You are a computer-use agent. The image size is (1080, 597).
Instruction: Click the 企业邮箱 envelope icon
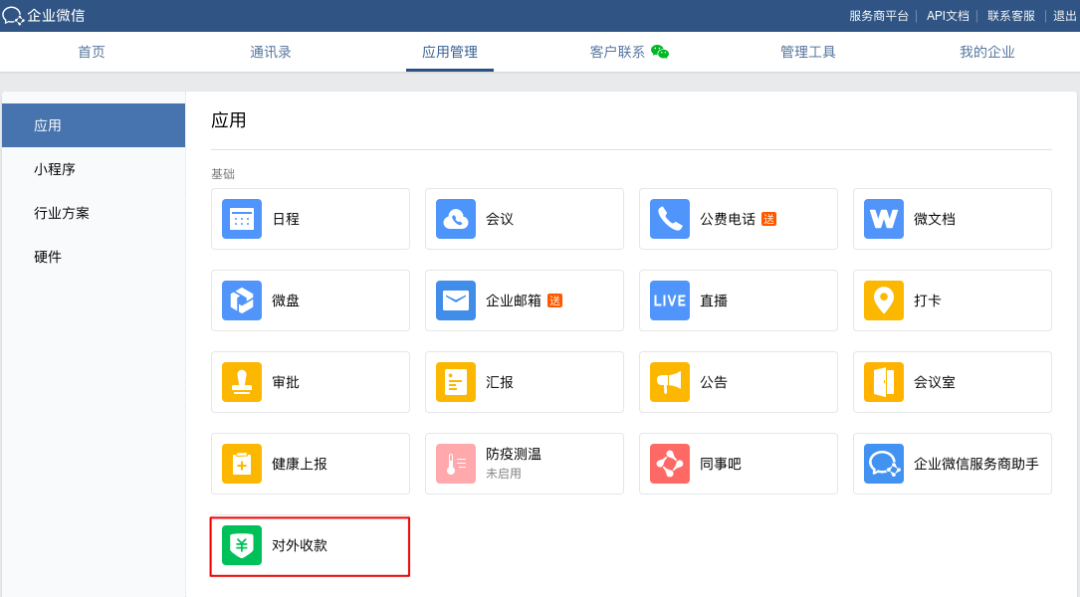coord(456,301)
